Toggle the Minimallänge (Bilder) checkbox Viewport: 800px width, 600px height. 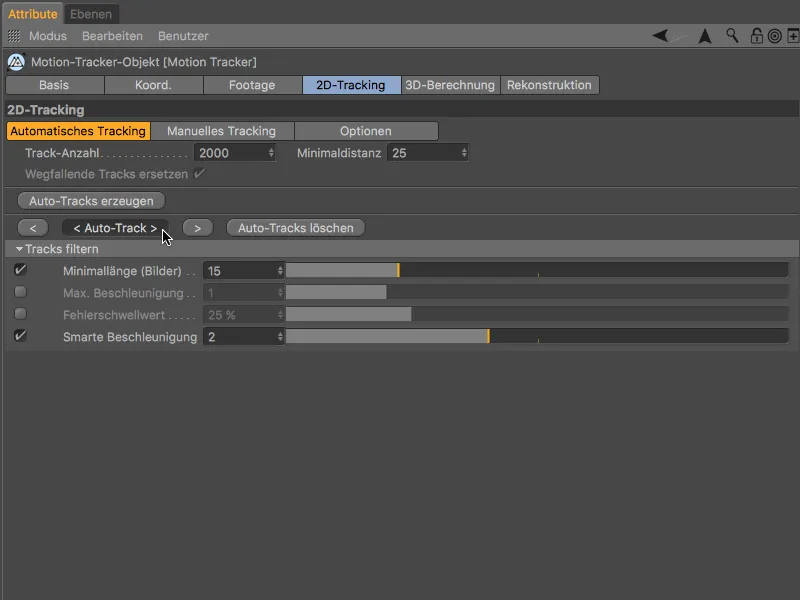pyautogui.click(x=20, y=269)
